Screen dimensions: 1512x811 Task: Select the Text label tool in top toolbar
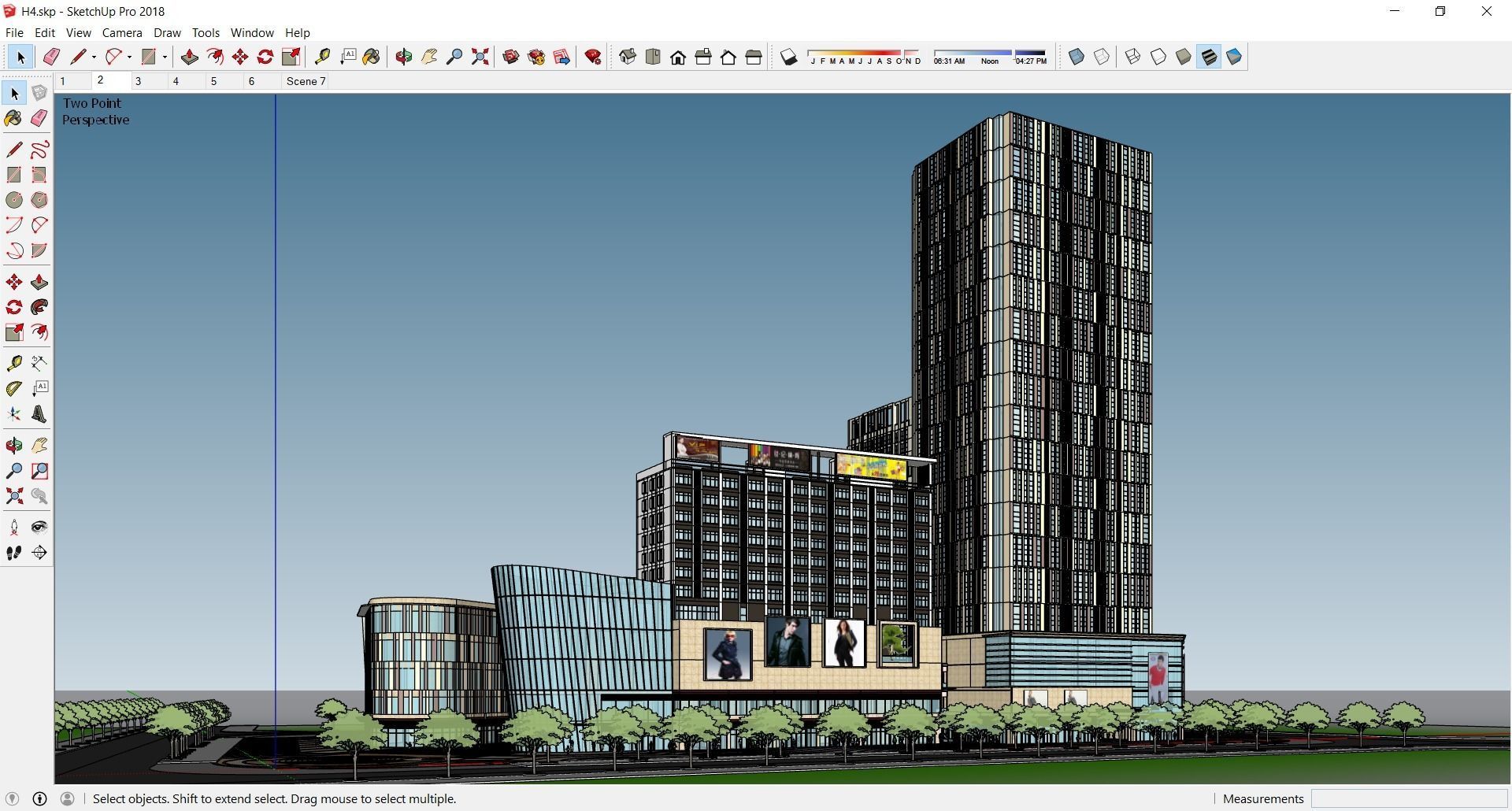(347, 57)
